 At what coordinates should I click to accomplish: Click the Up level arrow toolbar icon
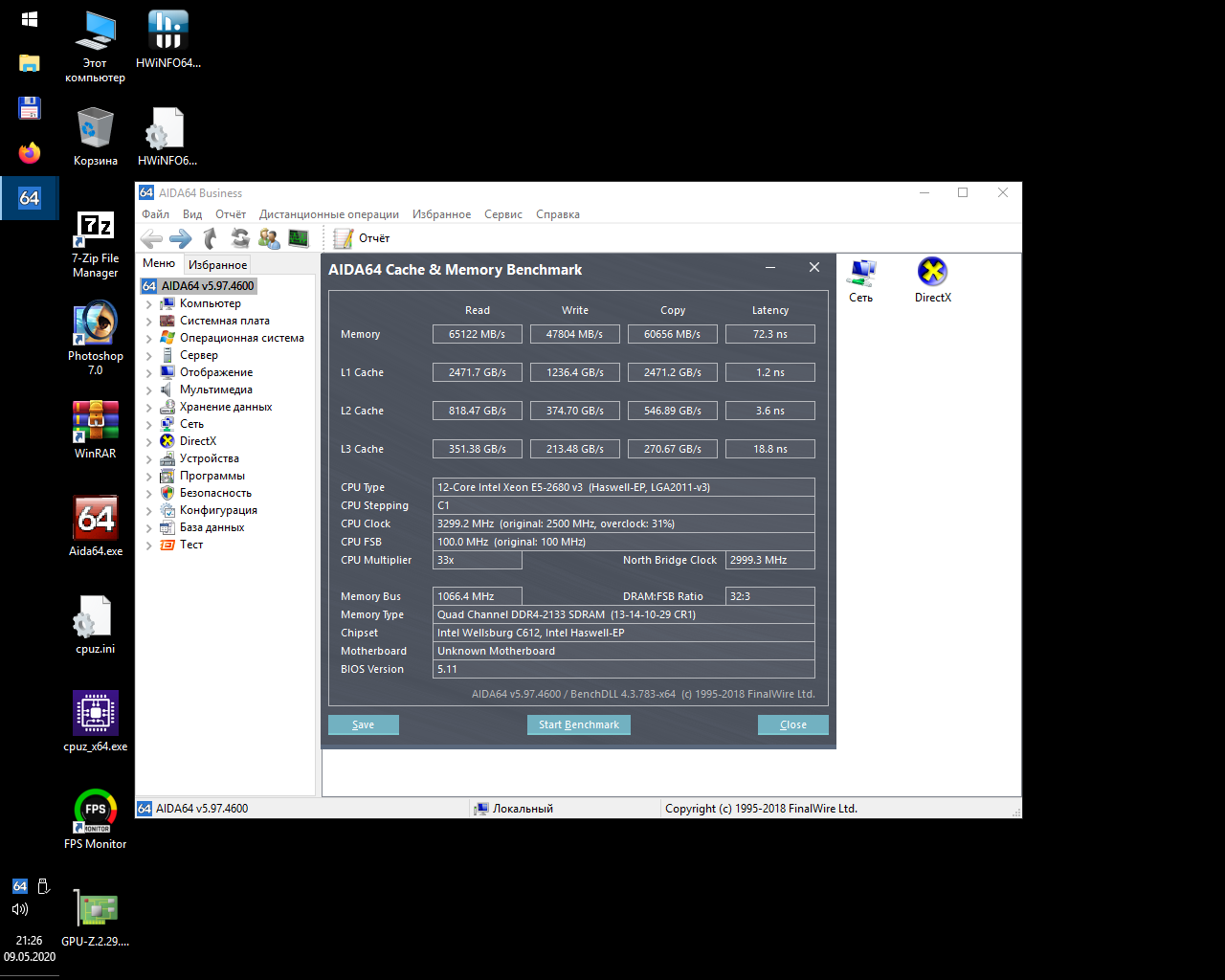pyautogui.click(x=211, y=238)
